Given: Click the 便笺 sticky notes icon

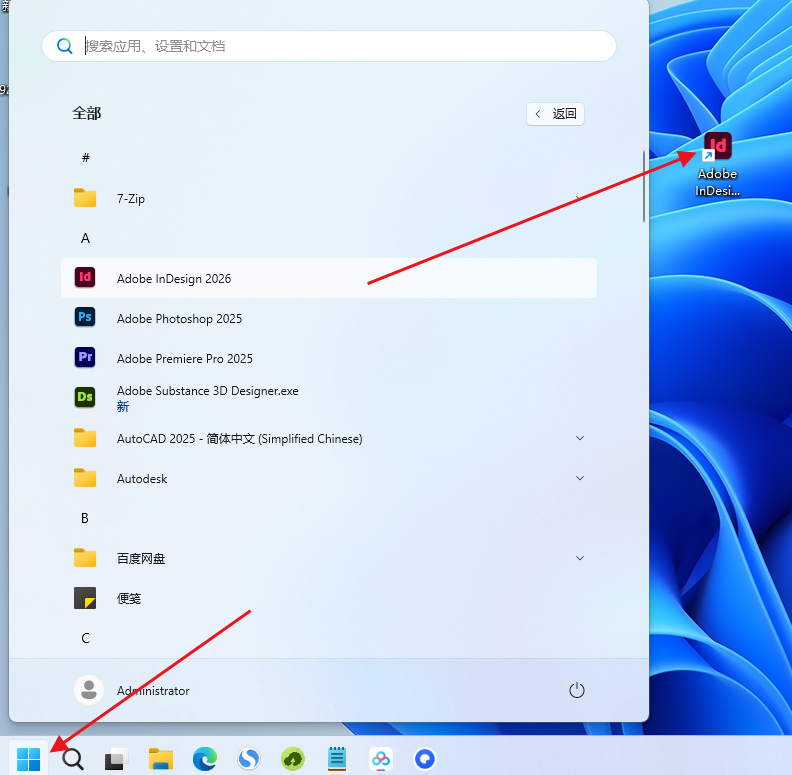Looking at the screenshot, I should point(85,598).
